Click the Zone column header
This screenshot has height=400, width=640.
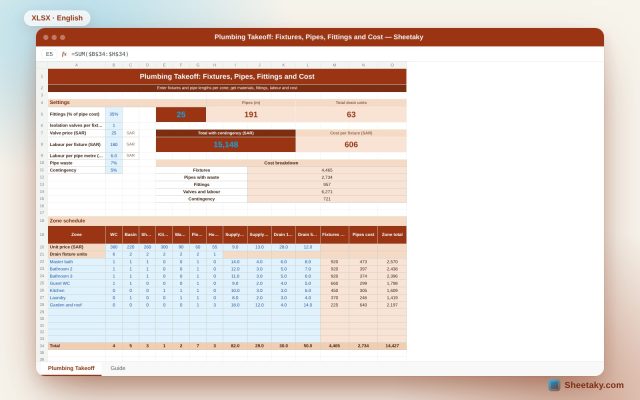pos(76,235)
